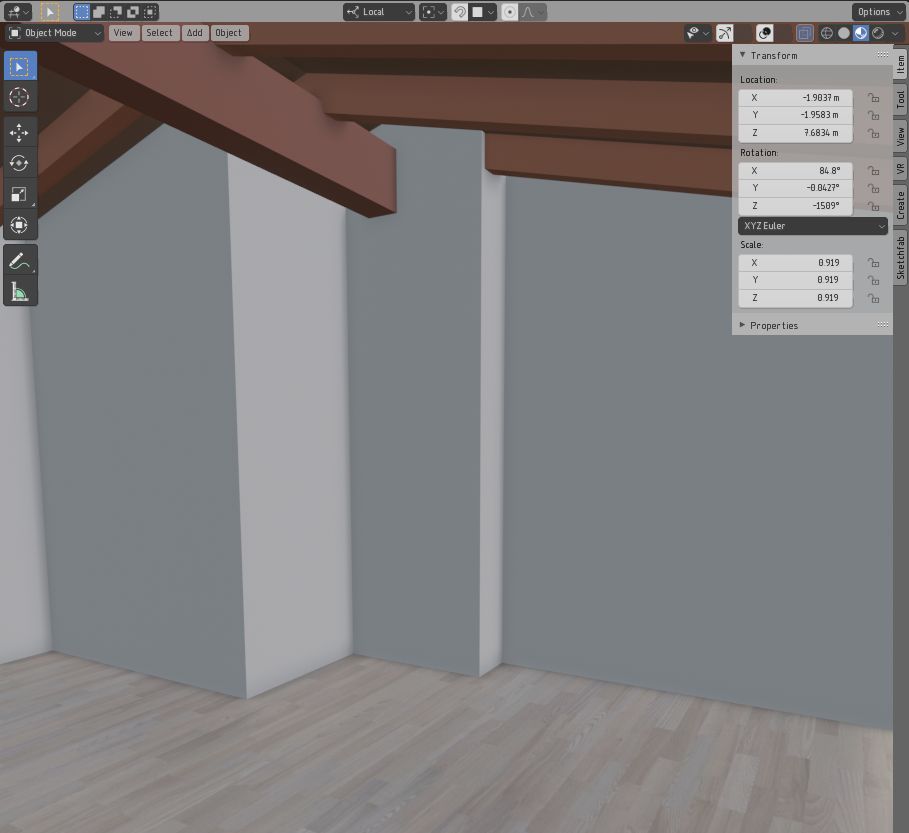Toggle viewport gizmos
The width and height of the screenshot is (909, 833).
(725, 33)
